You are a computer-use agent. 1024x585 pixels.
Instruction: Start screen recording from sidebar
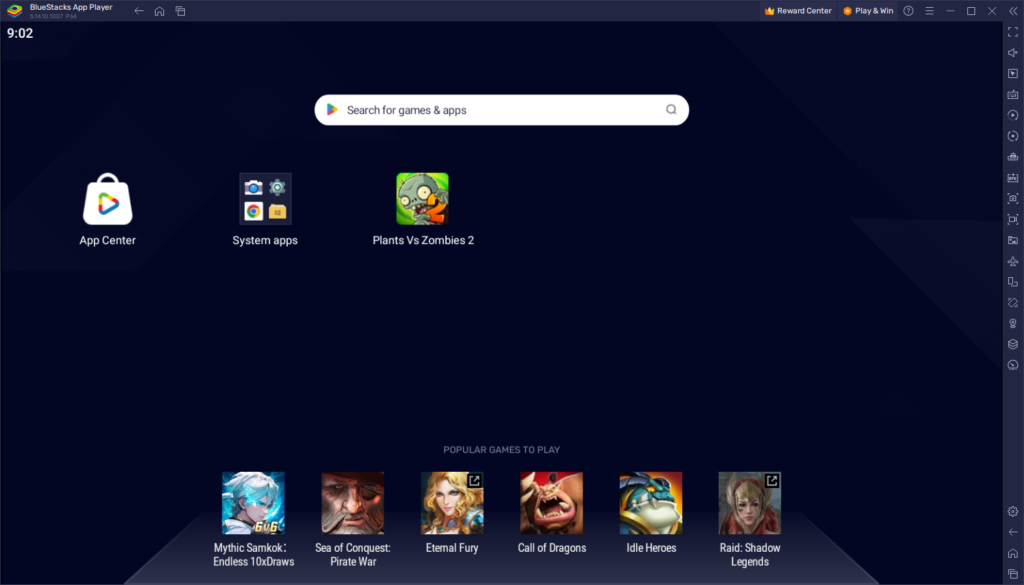[1013, 219]
